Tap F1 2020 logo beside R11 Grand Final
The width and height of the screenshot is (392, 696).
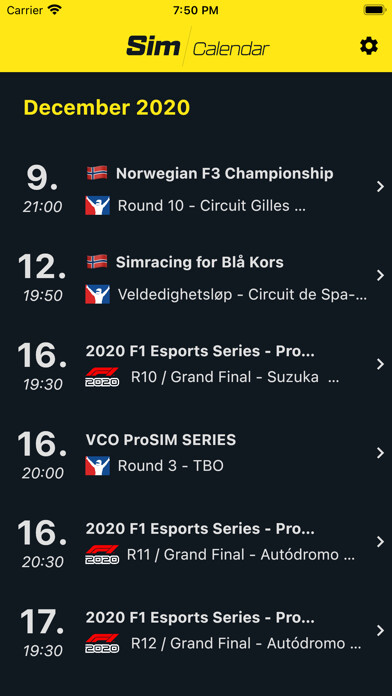[102, 554]
